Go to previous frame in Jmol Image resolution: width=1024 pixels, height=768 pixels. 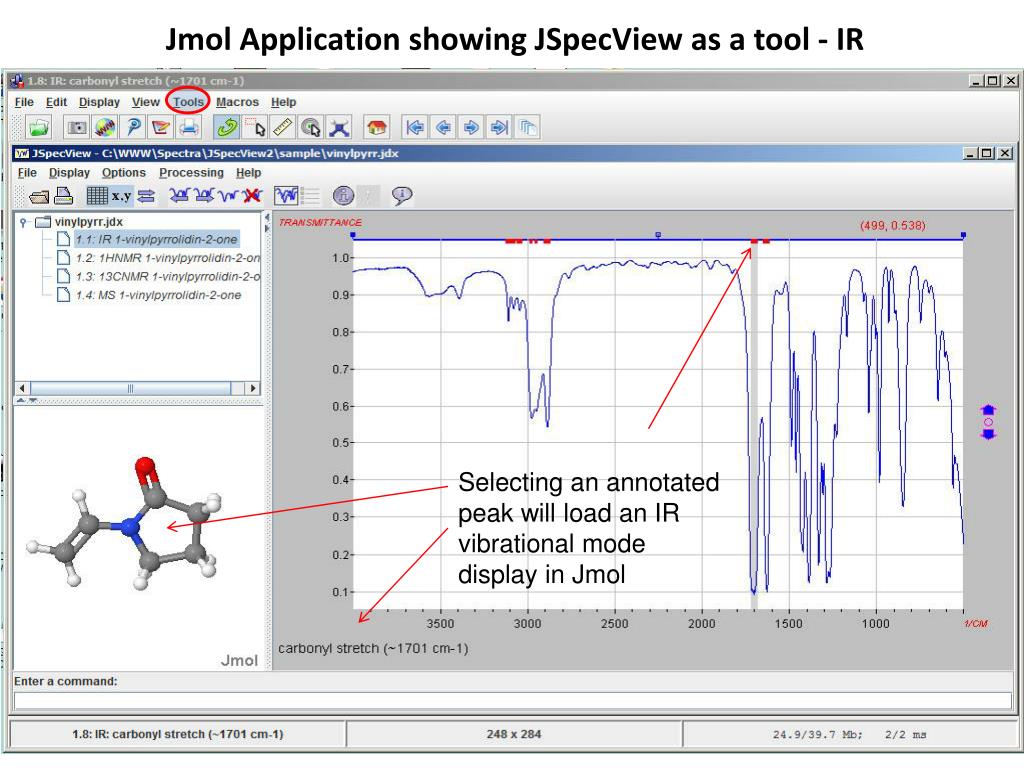pyautogui.click(x=443, y=127)
